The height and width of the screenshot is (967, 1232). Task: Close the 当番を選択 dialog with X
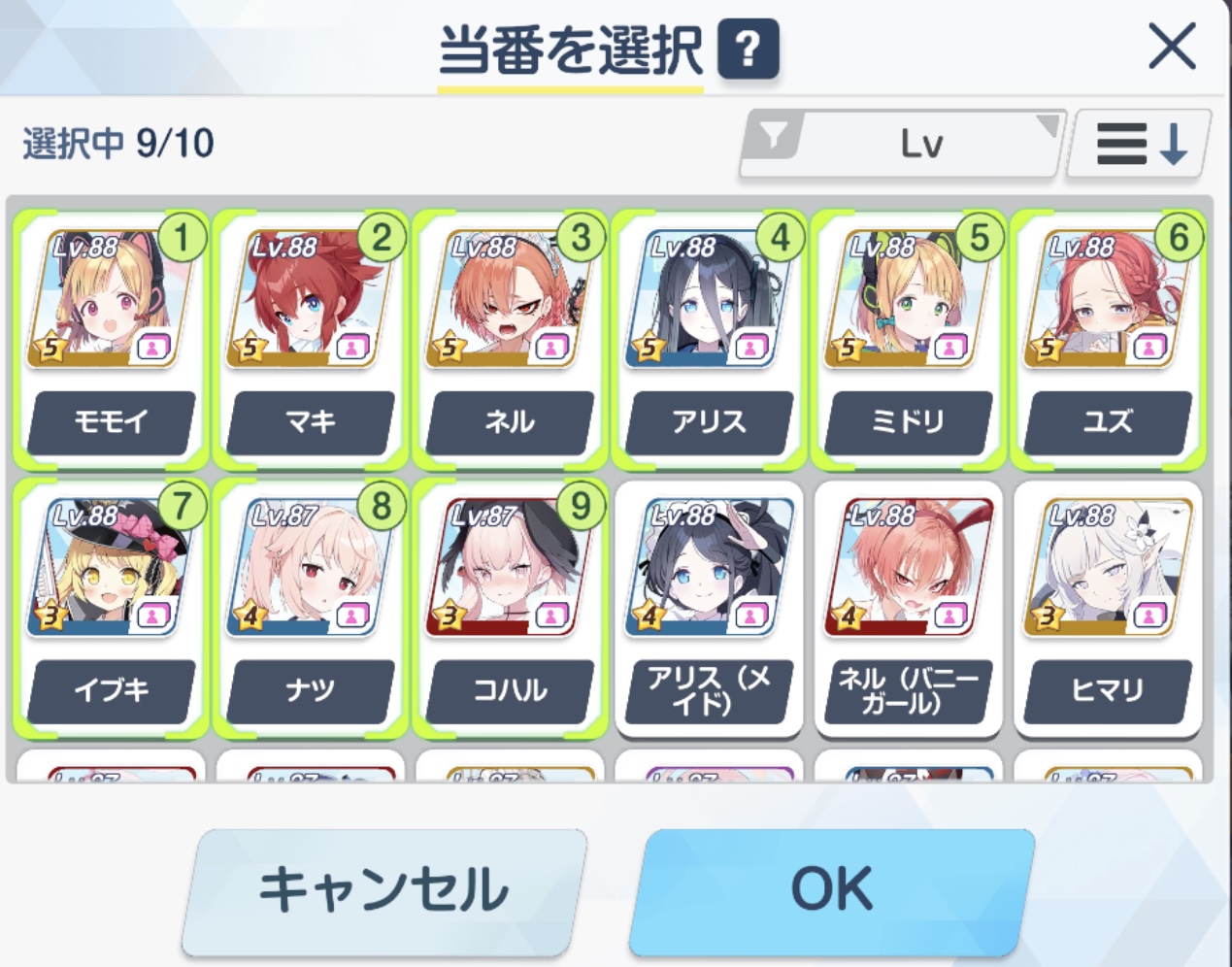[1172, 47]
